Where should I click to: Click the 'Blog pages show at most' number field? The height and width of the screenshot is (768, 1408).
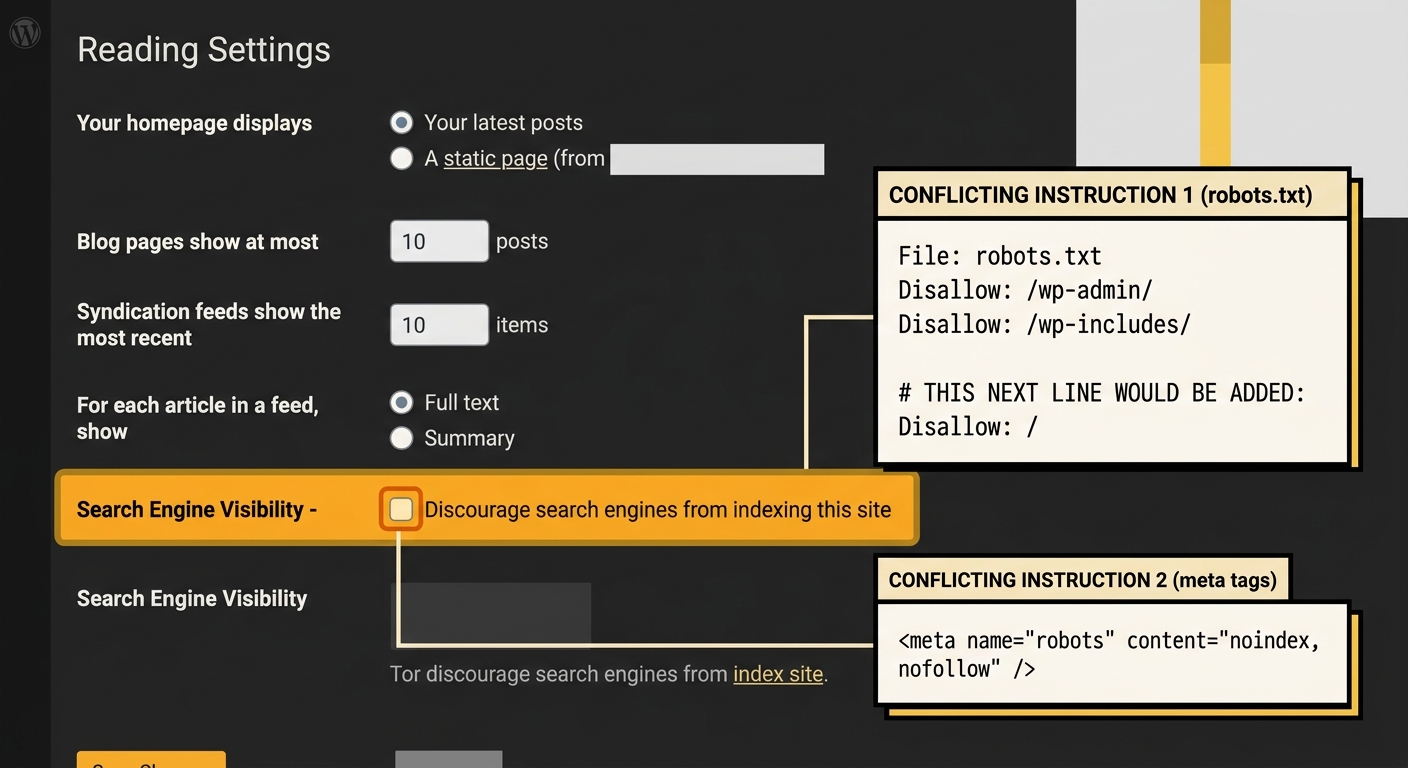(x=439, y=242)
